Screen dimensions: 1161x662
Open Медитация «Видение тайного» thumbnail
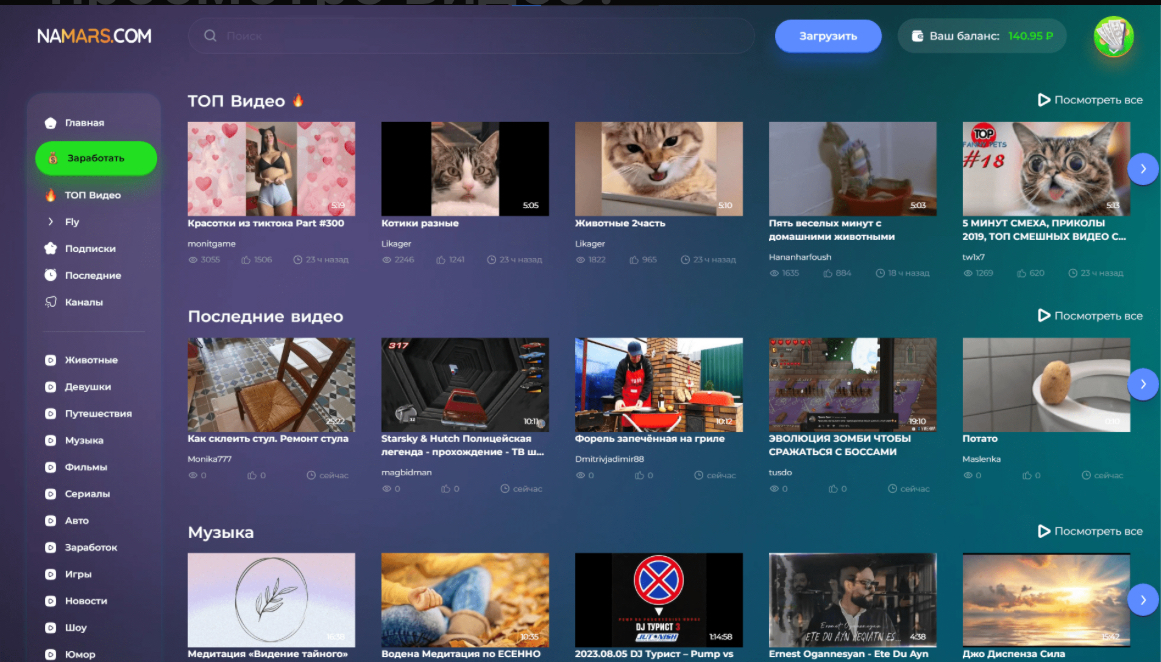(271, 600)
